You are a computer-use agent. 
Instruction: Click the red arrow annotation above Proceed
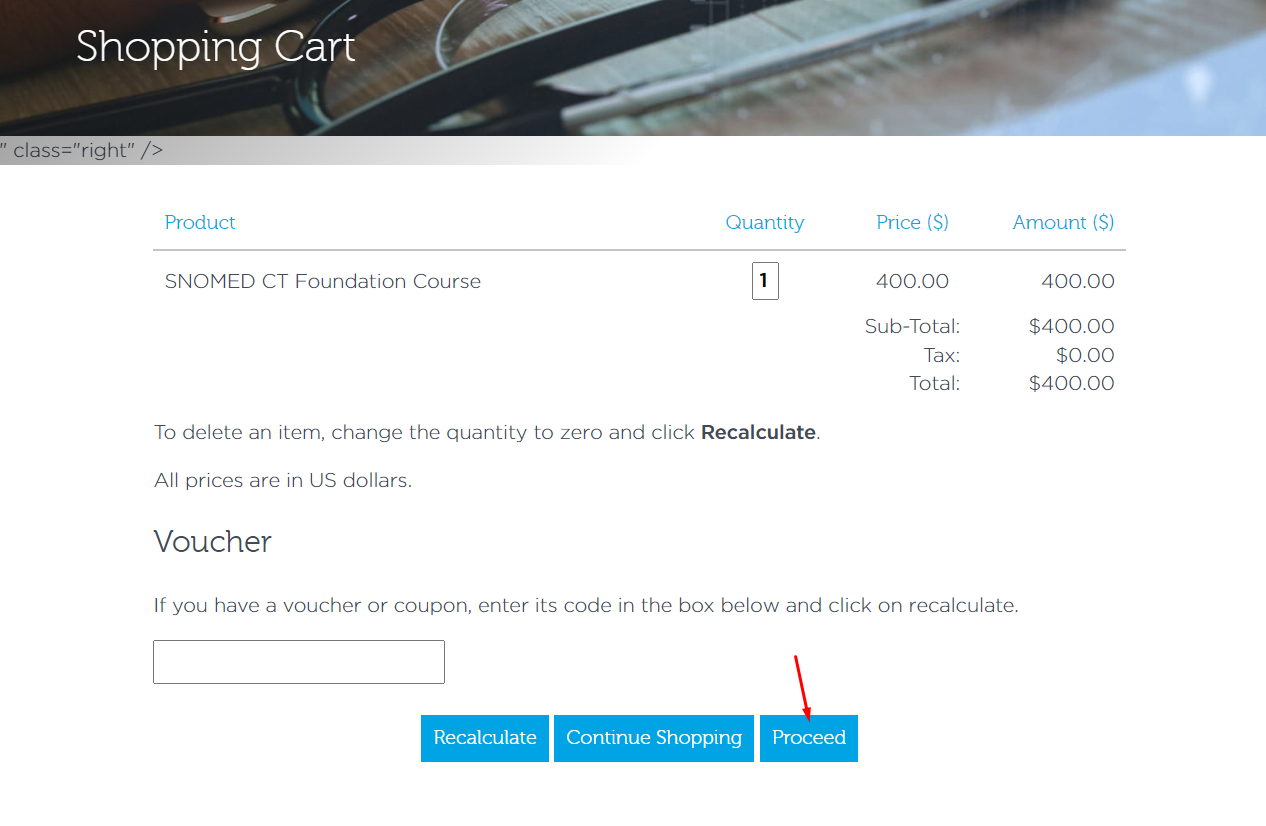[x=802, y=686]
